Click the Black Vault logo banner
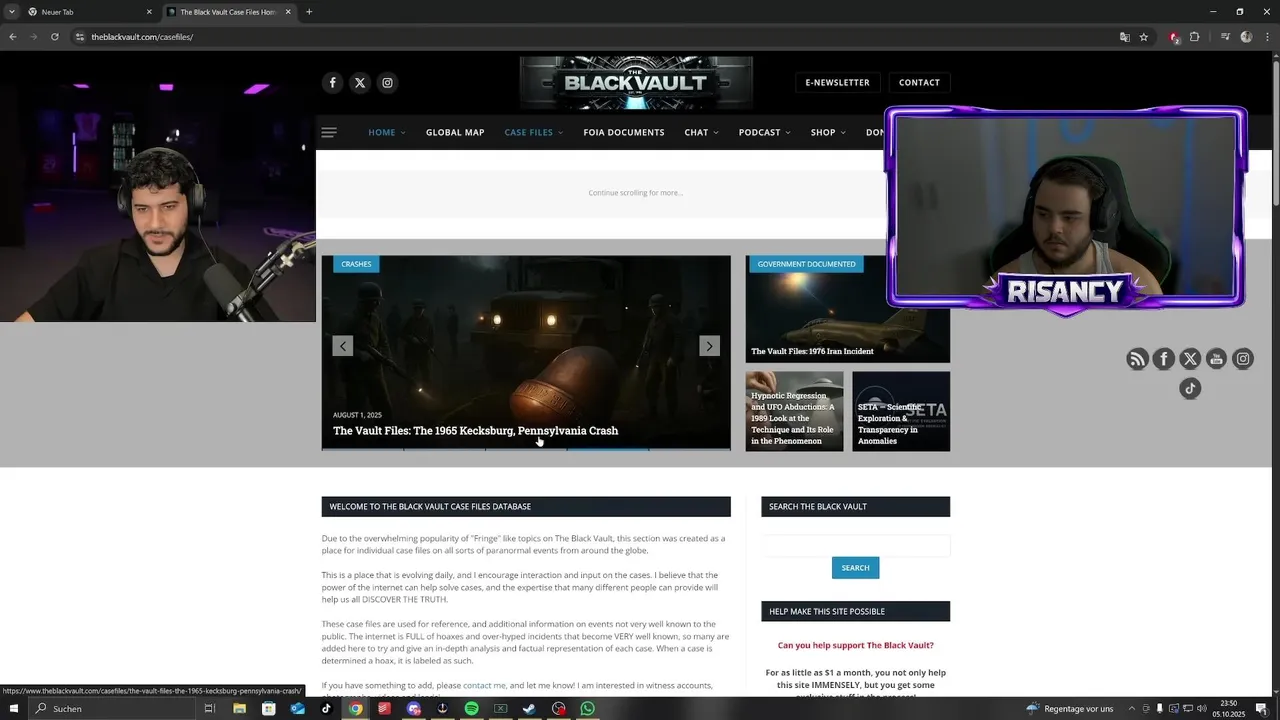 coord(635,83)
